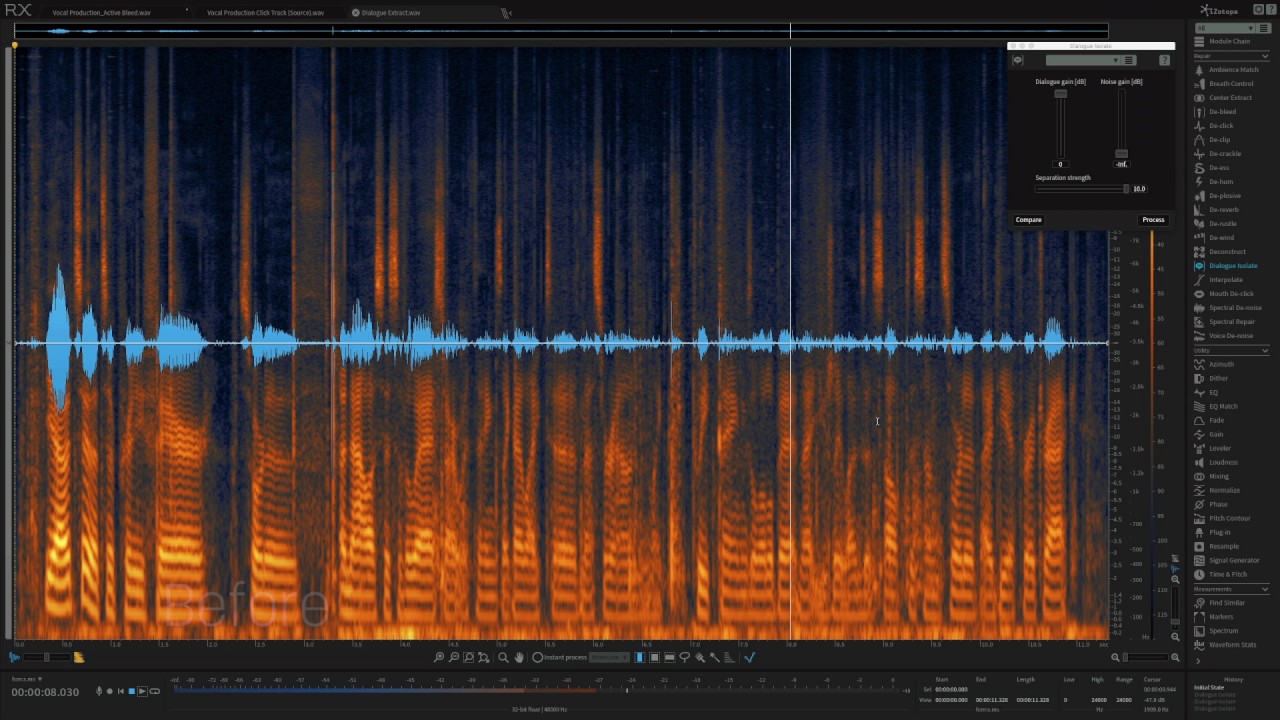
Task: Switch to Vocal Production Click Track tab
Action: pos(266,13)
